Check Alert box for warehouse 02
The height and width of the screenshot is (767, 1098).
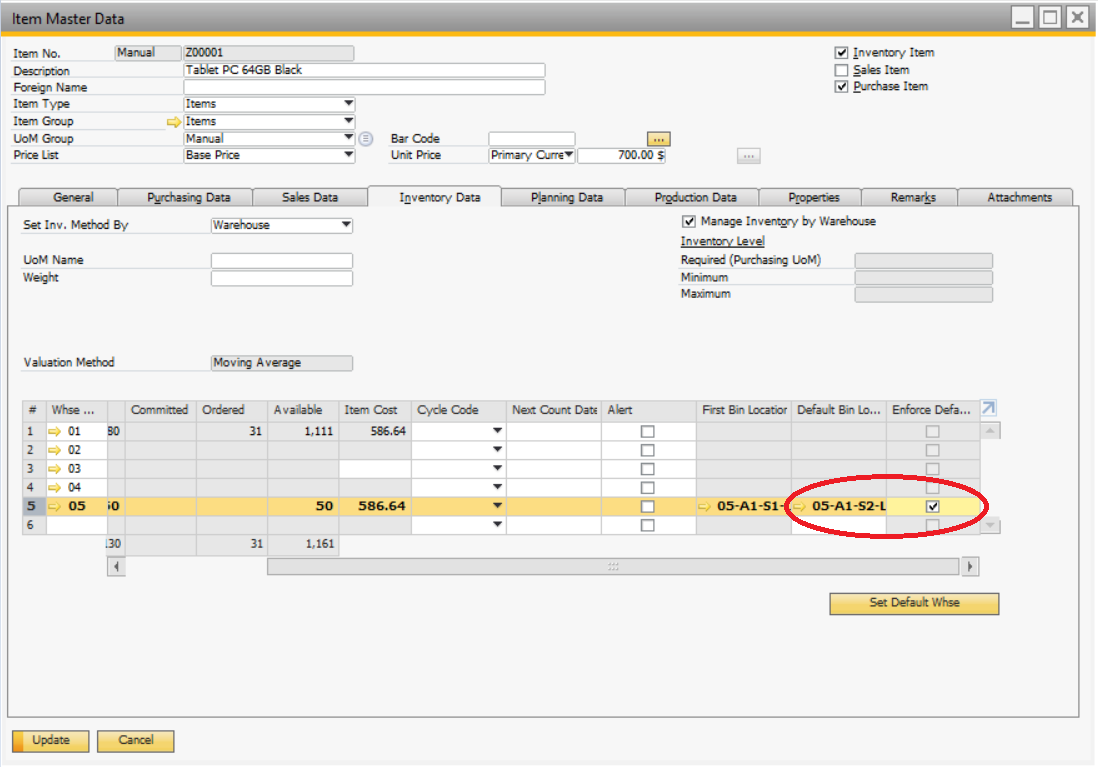tap(648, 450)
